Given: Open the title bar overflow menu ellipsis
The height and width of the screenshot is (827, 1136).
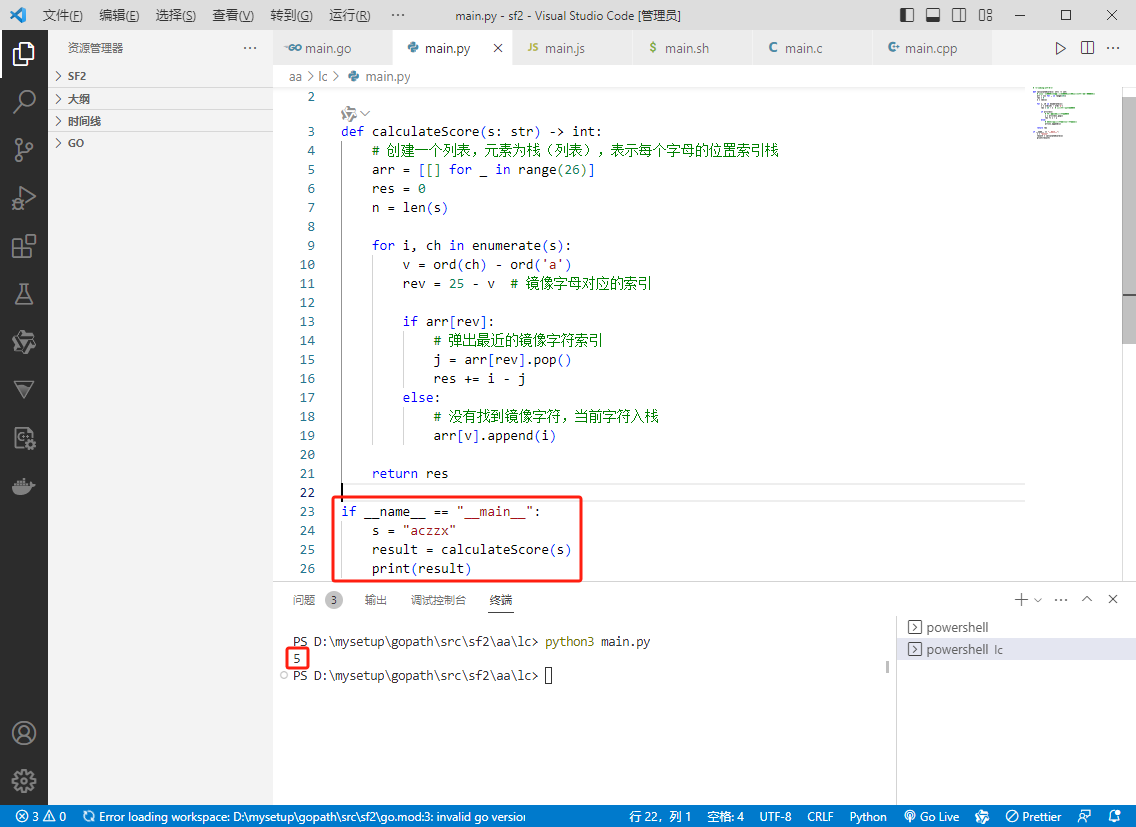Looking at the screenshot, I should (398, 15).
